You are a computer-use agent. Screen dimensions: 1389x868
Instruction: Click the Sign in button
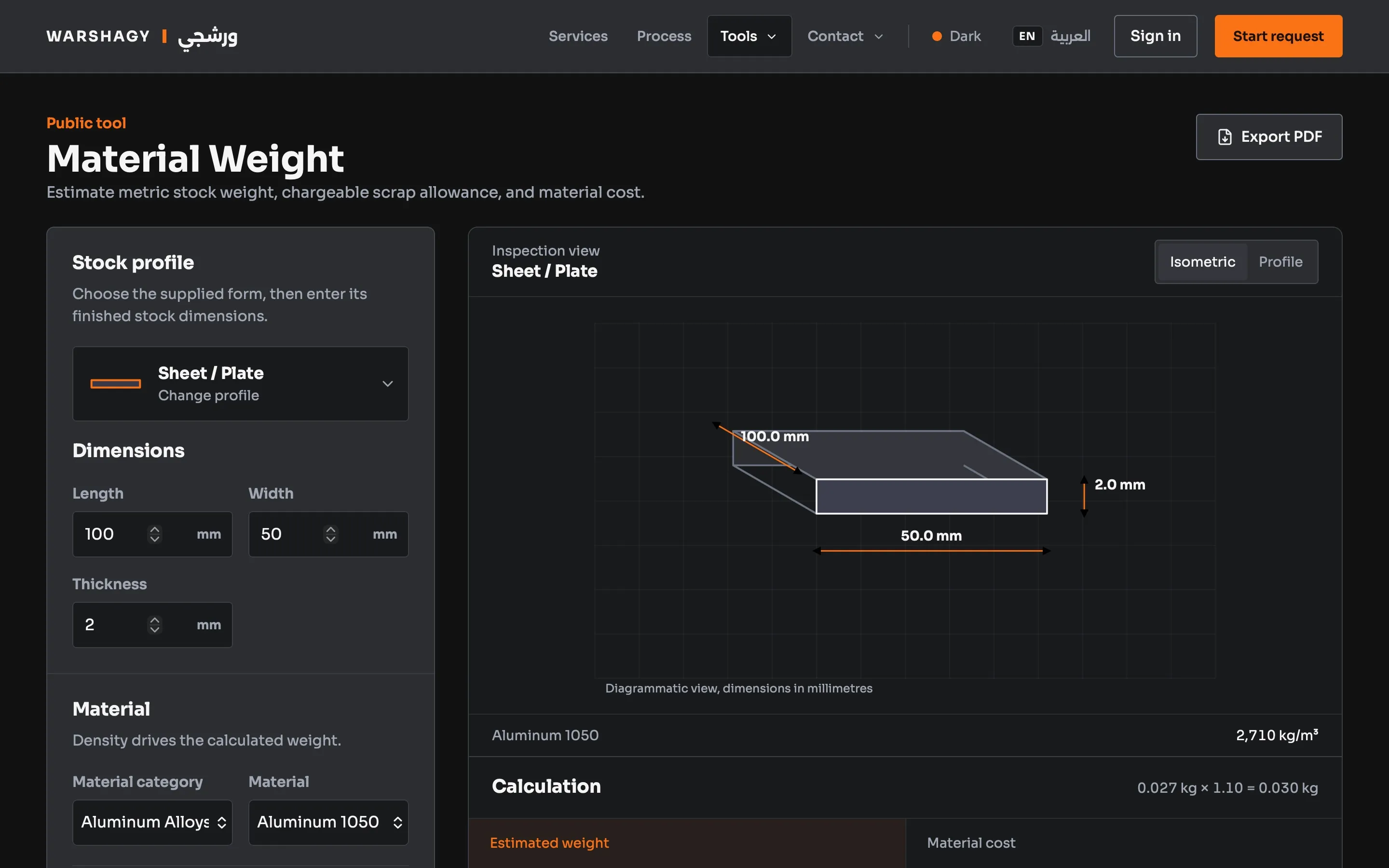click(x=1156, y=36)
